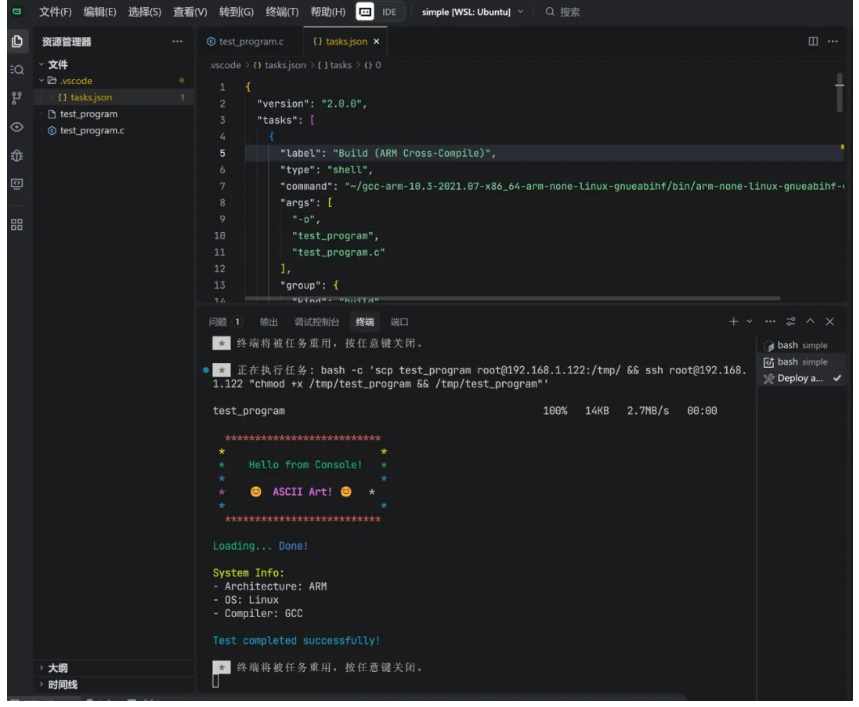859x707 pixels.
Task: Maximize the terminal panel with up chevron
Action: click(x=811, y=321)
